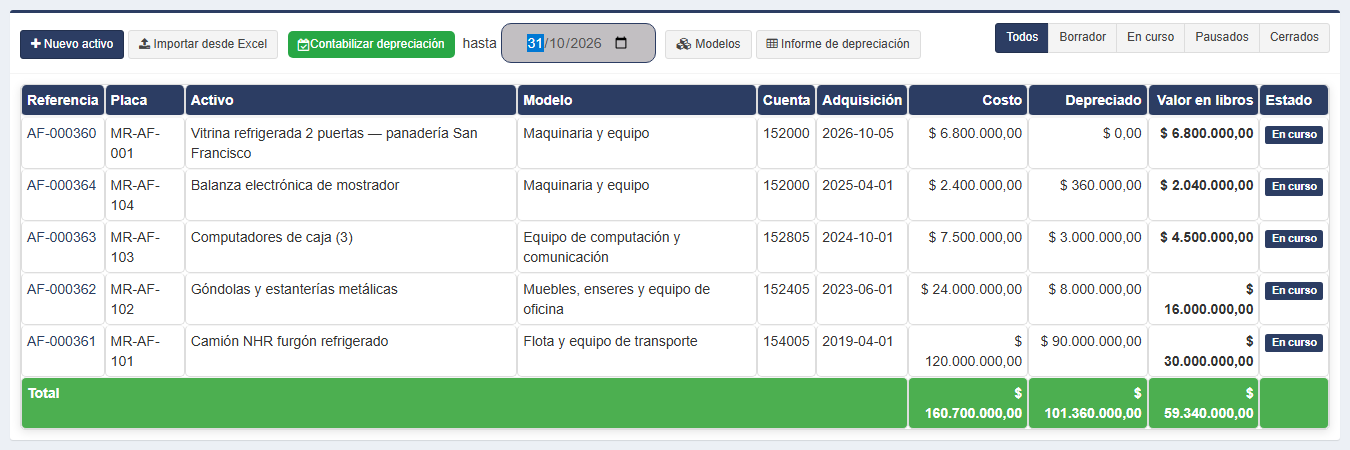
Task: Open asset reference AF-000362
Action: coord(62,289)
